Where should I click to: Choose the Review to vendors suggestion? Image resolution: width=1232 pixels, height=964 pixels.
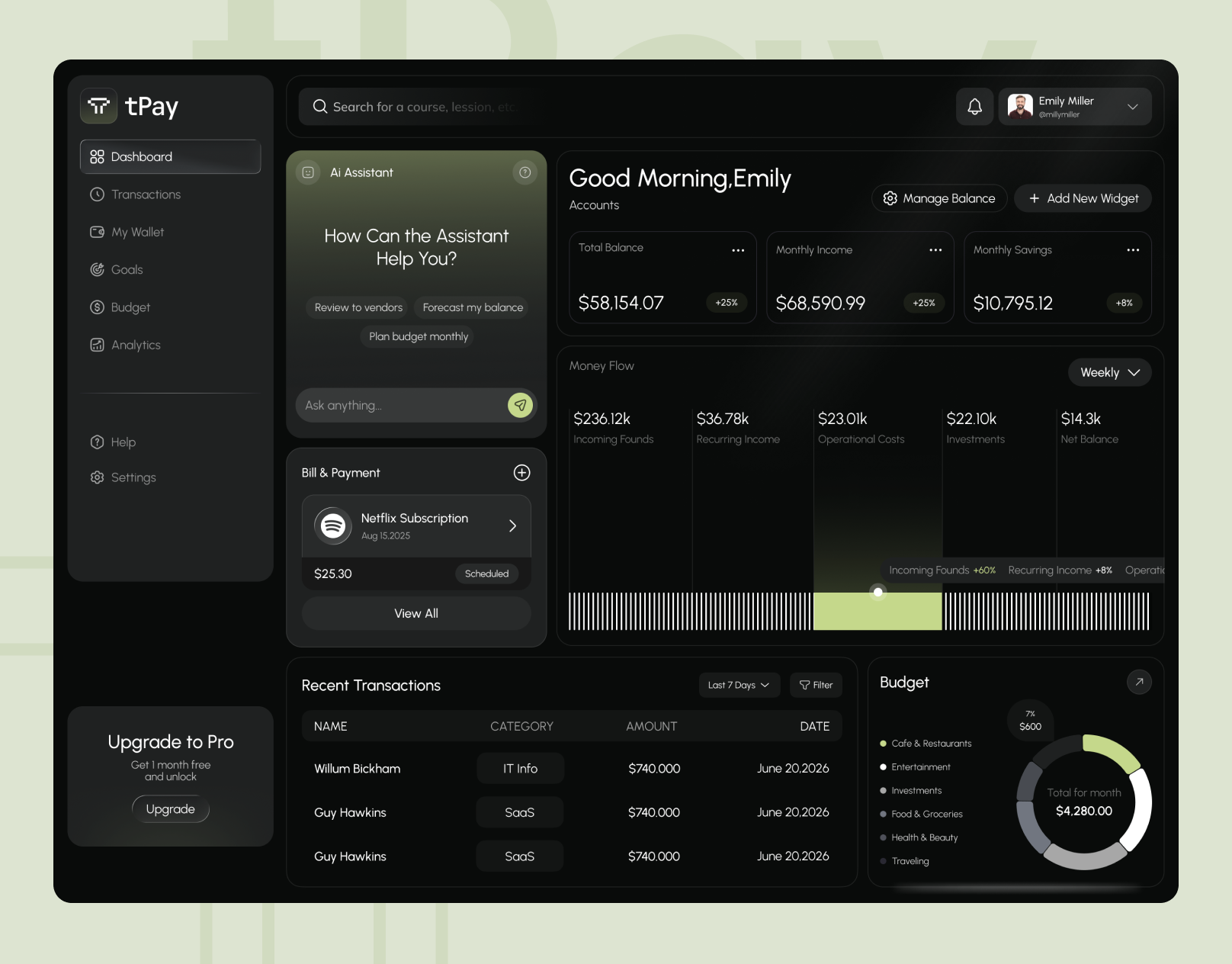coord(358,307)
